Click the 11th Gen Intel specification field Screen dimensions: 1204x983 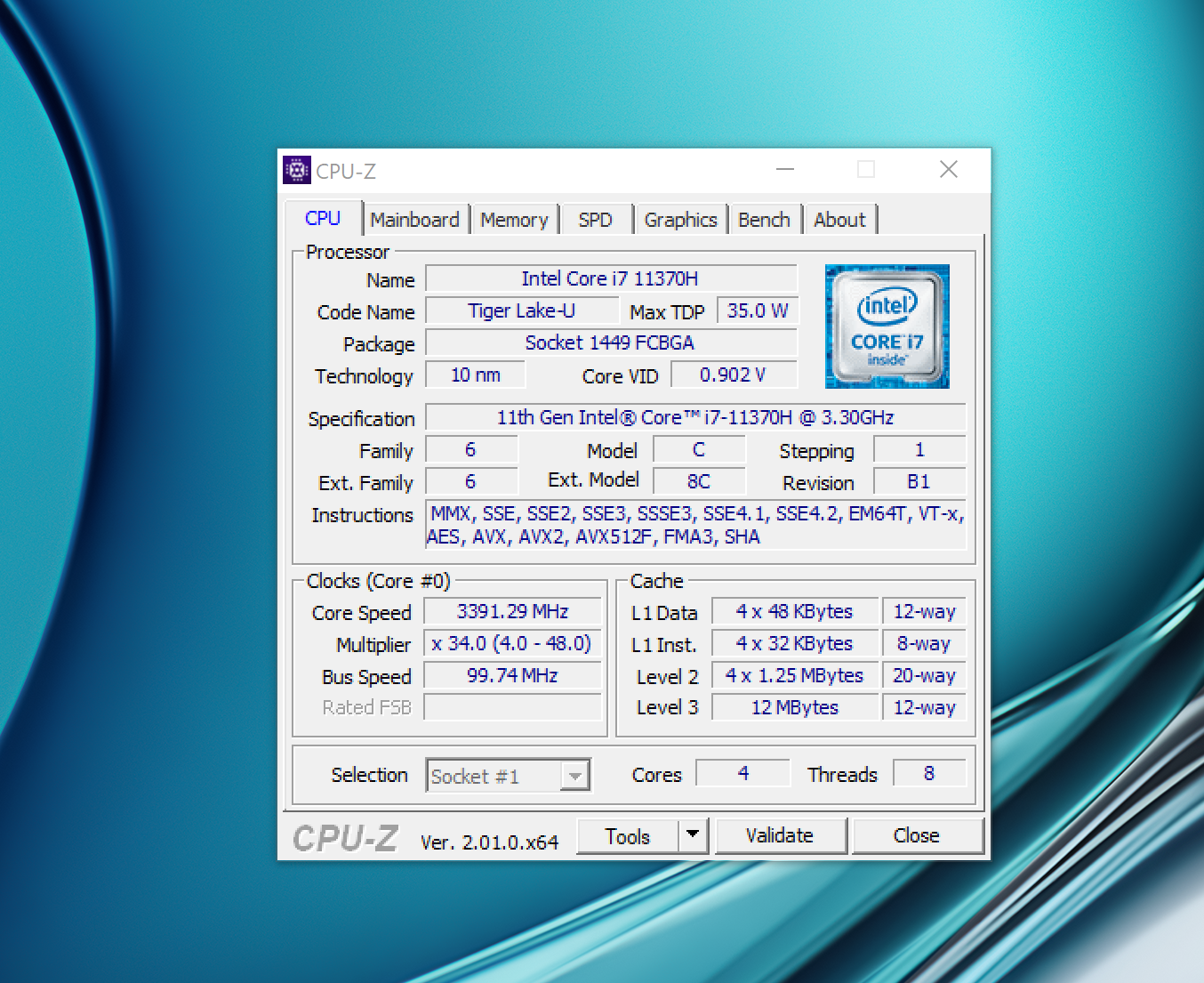coord(695,417)
